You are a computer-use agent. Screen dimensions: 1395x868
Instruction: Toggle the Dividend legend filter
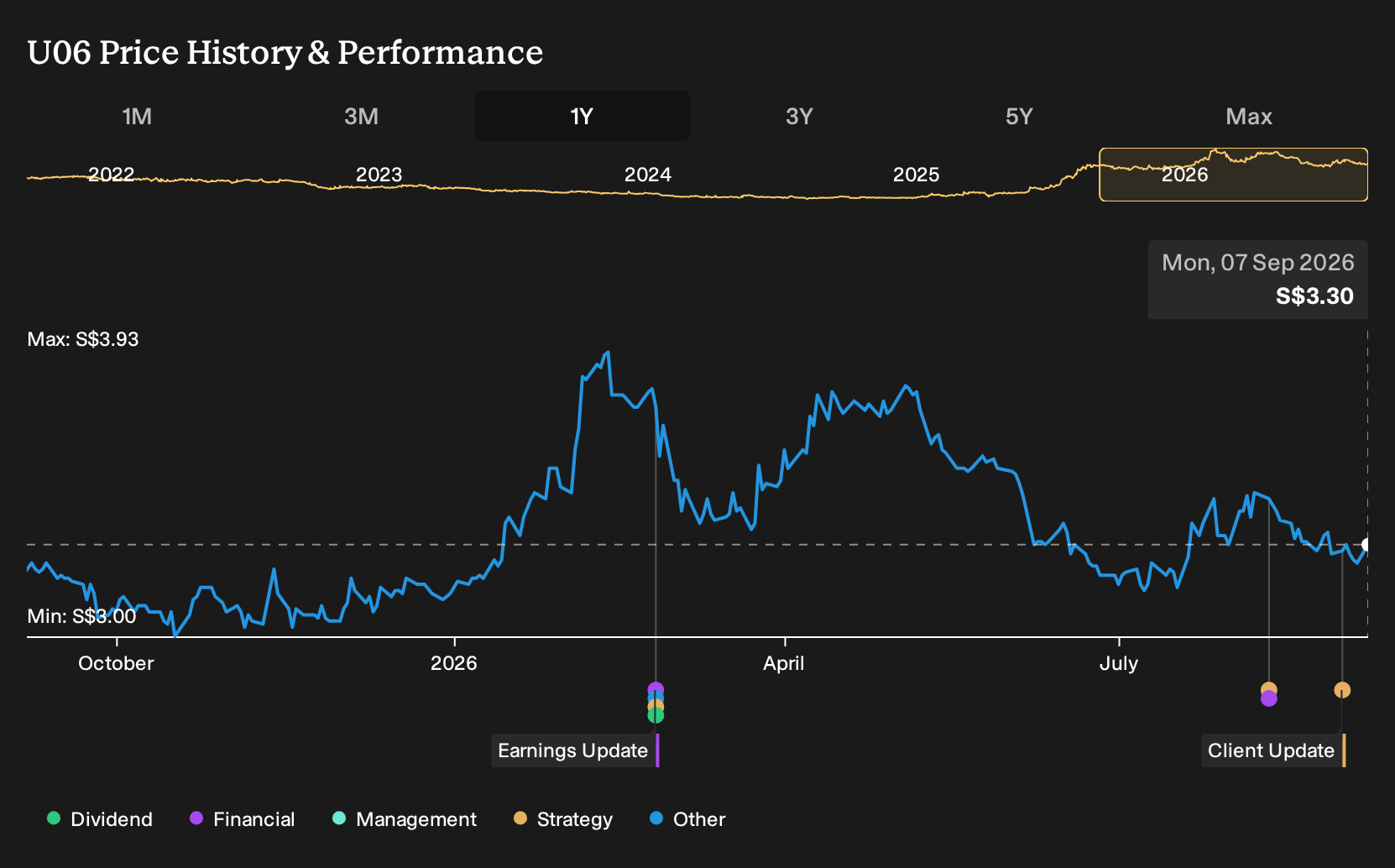tap(100, 819)
